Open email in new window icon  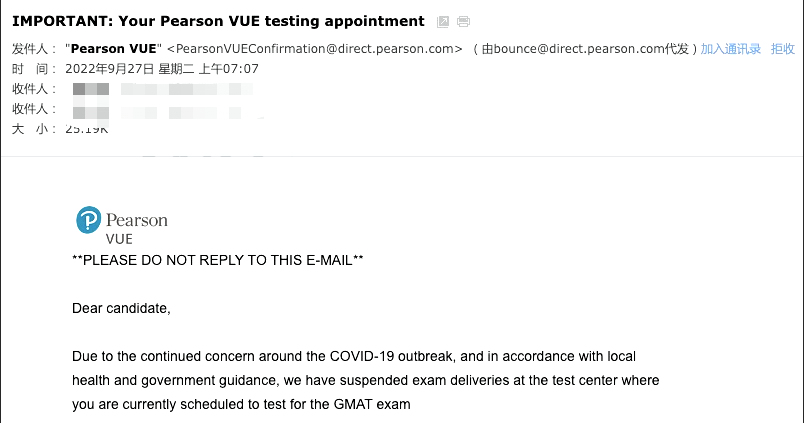click(443, 22)
